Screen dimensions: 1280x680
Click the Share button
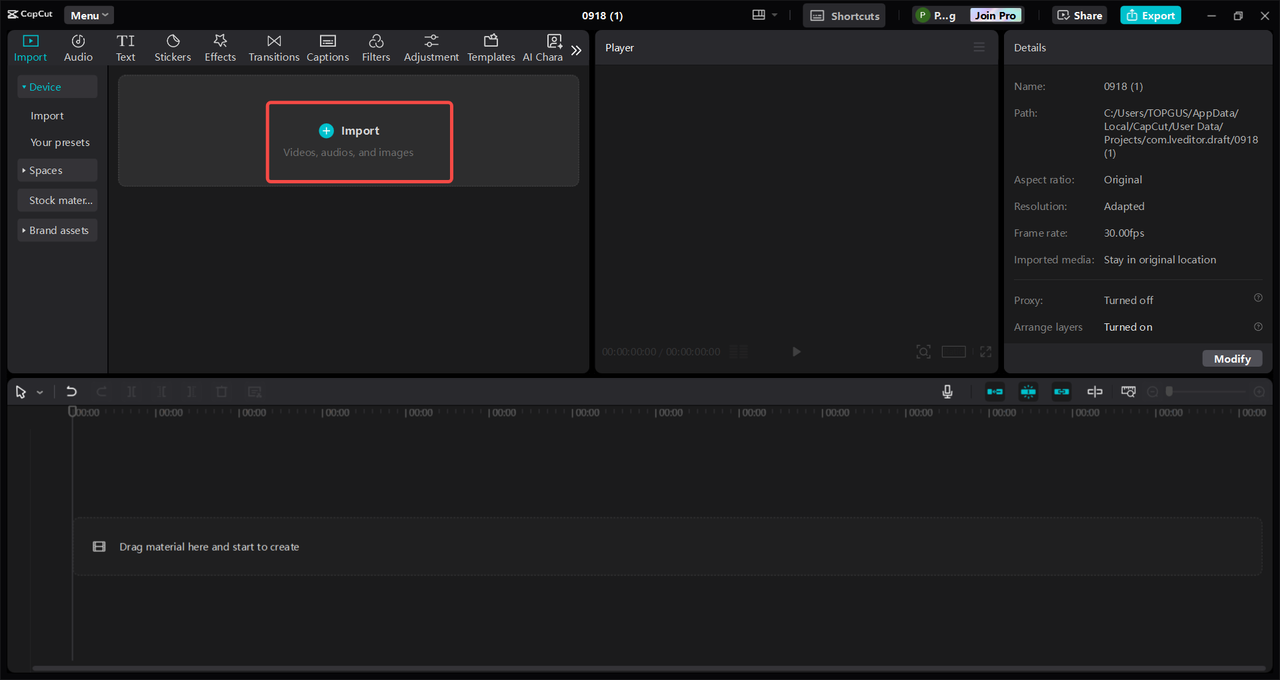1079,15
